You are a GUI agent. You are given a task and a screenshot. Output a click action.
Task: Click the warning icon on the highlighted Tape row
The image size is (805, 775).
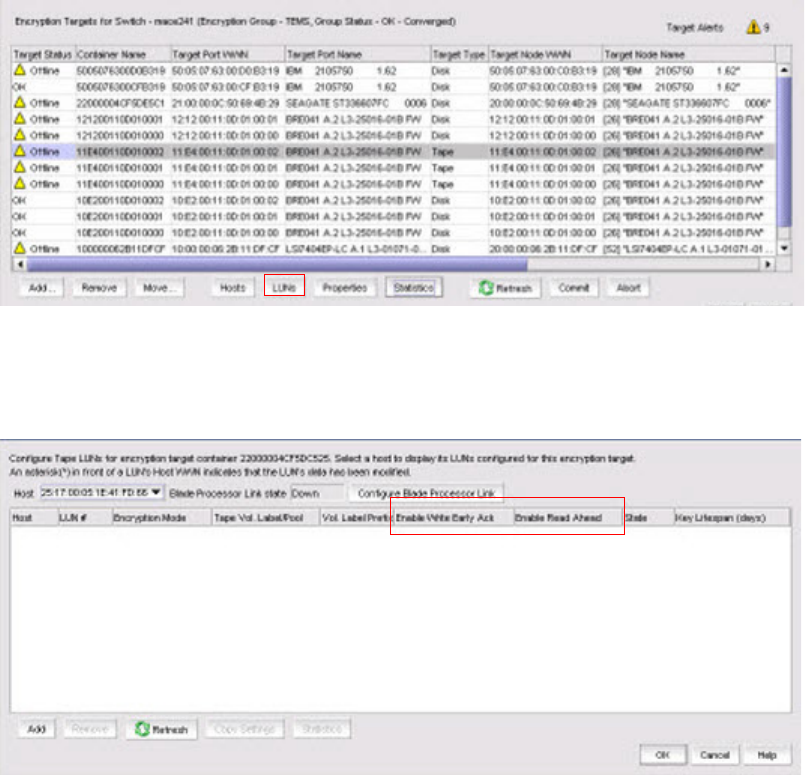[19, 148]
